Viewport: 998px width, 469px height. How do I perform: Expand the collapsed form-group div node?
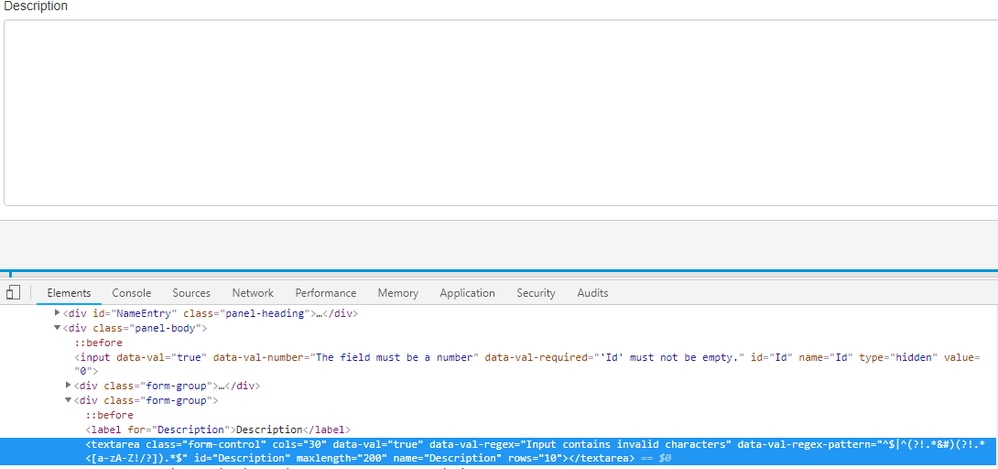68,386
